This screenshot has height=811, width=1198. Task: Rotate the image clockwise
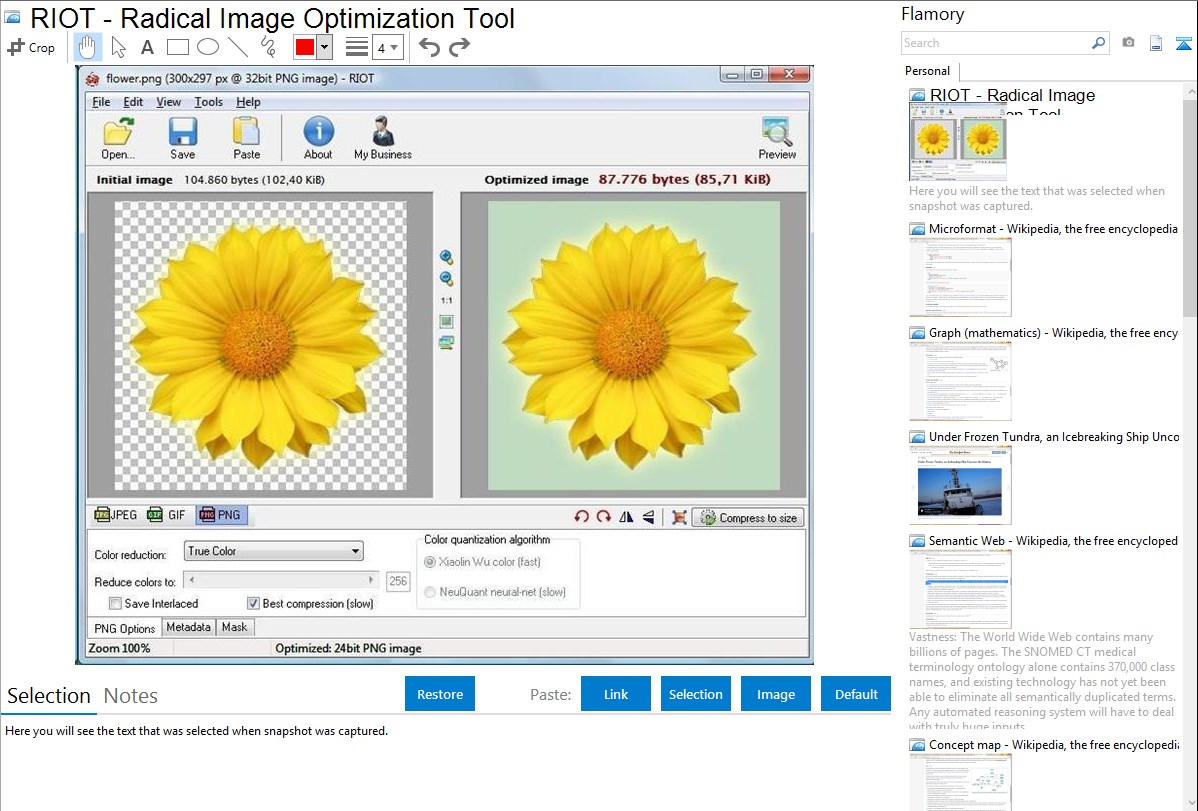click(x=604, y=517)
